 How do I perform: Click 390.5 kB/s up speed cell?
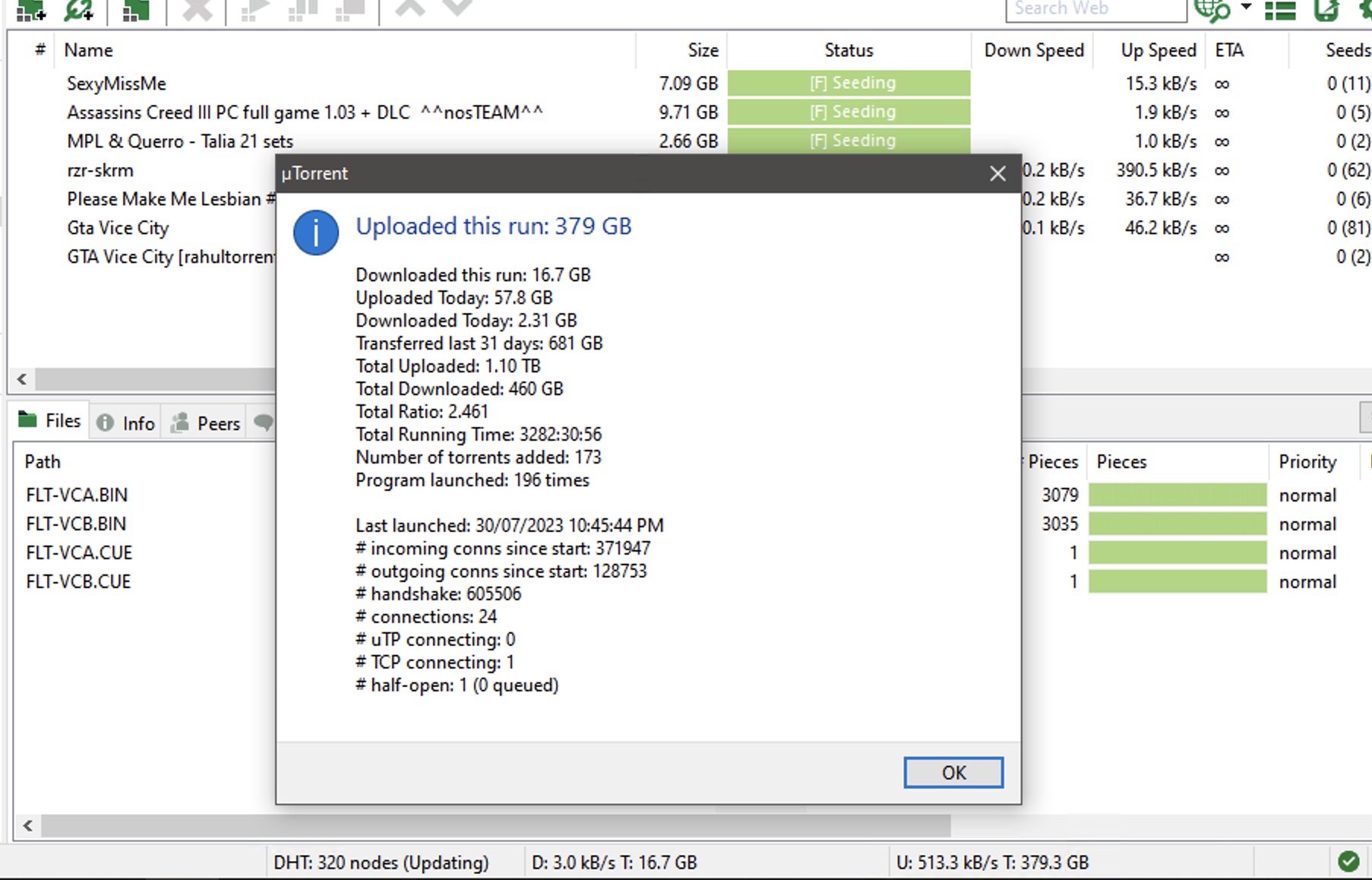point(1156,170)
